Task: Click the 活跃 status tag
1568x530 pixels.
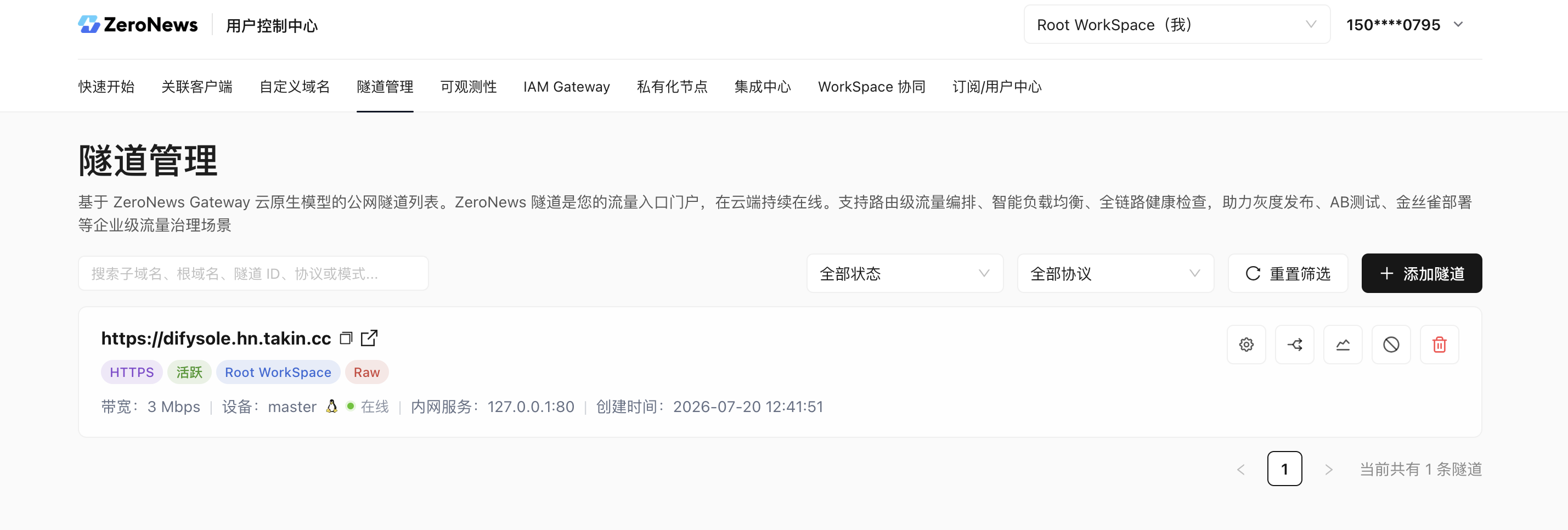Action: click(189, 372)
